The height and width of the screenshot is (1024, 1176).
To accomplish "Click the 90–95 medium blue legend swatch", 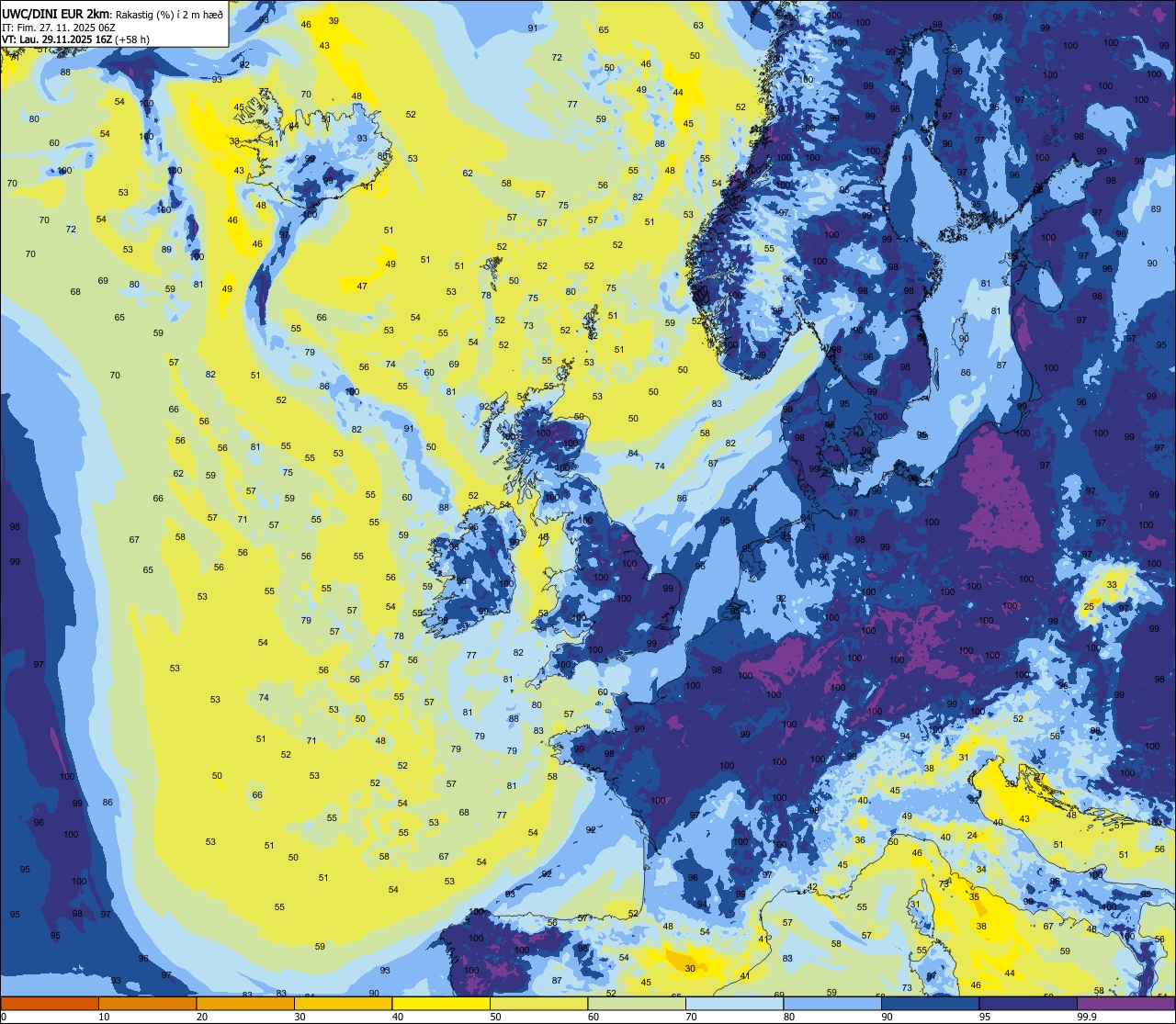I will coord(930,1004).
